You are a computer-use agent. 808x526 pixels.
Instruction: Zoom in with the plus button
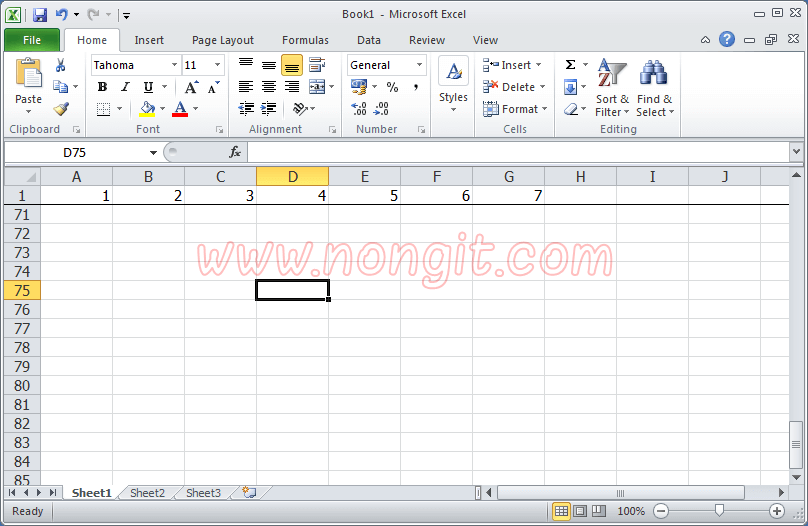(777, 511)
